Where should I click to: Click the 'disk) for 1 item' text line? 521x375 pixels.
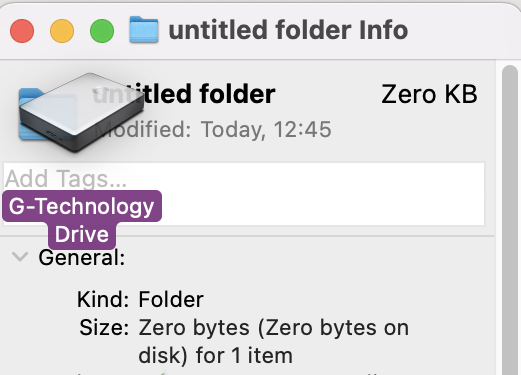click(215, 355)
